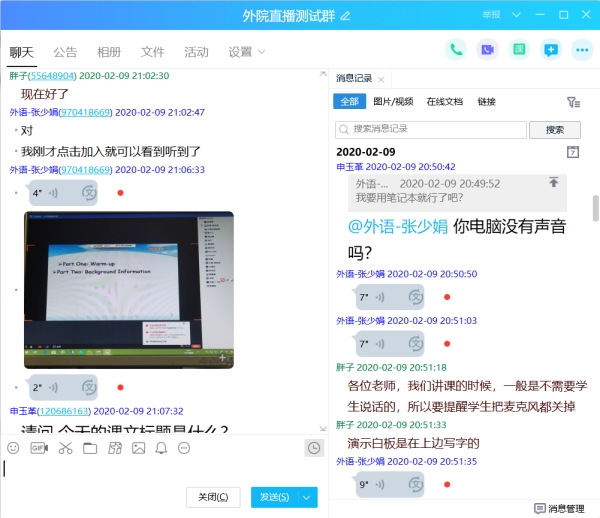Toggle message history clock button
Screen dimensions: 600x518
[314, 447]
